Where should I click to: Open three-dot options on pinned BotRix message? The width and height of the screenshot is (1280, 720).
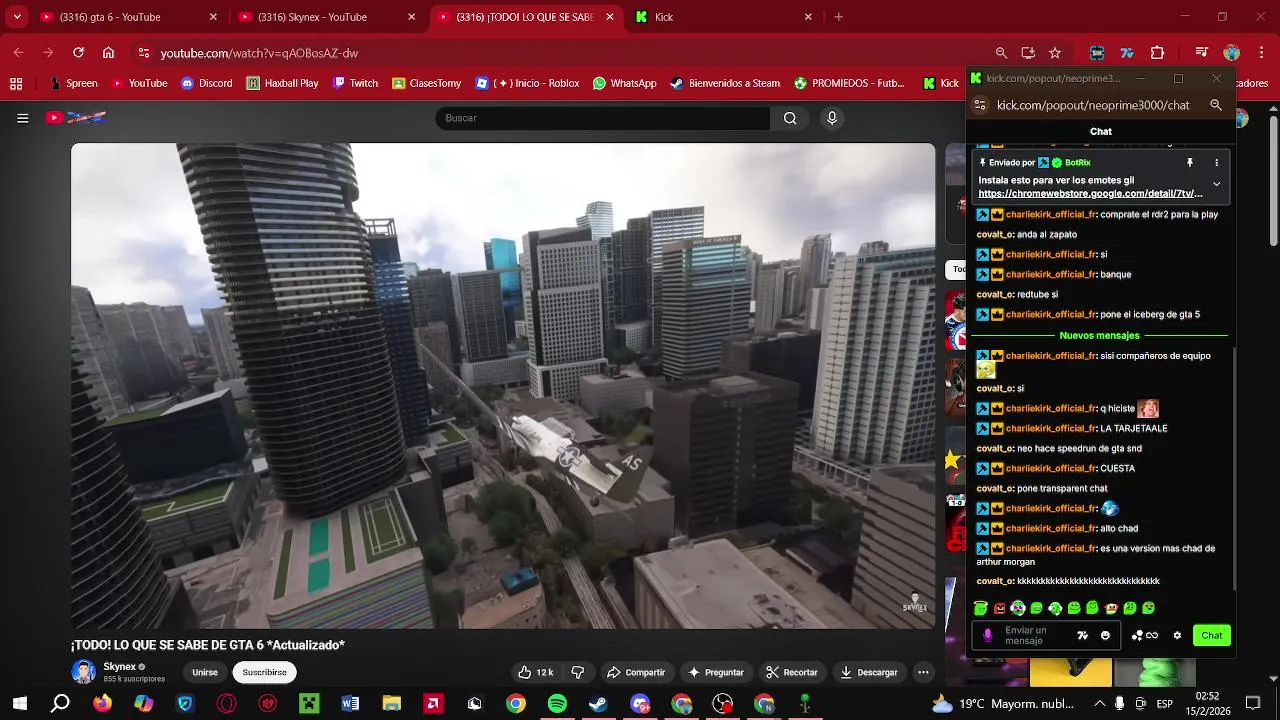(x=1217, y=163)
